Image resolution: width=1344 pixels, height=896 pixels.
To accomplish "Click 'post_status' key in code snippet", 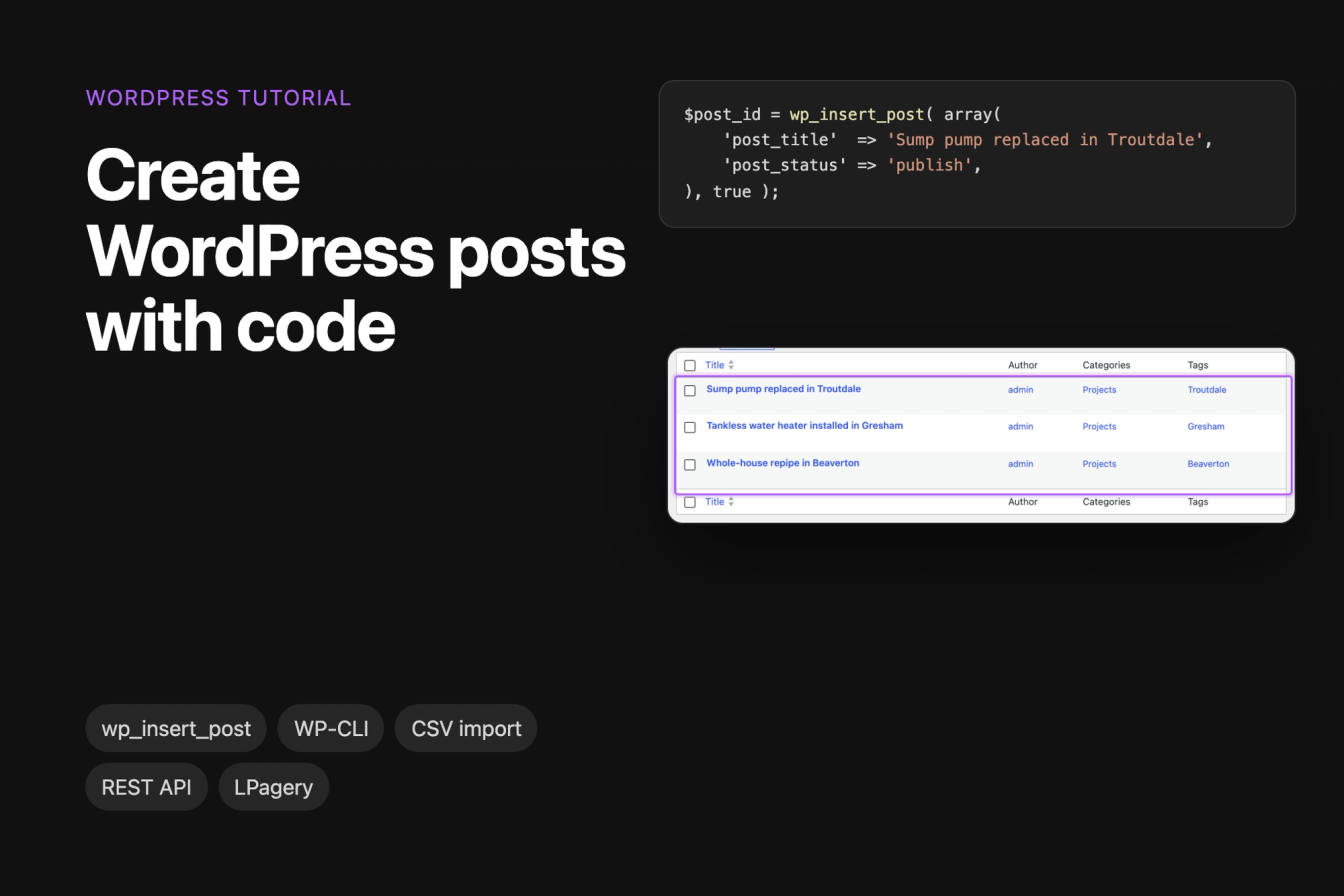I will coord(785,165).
